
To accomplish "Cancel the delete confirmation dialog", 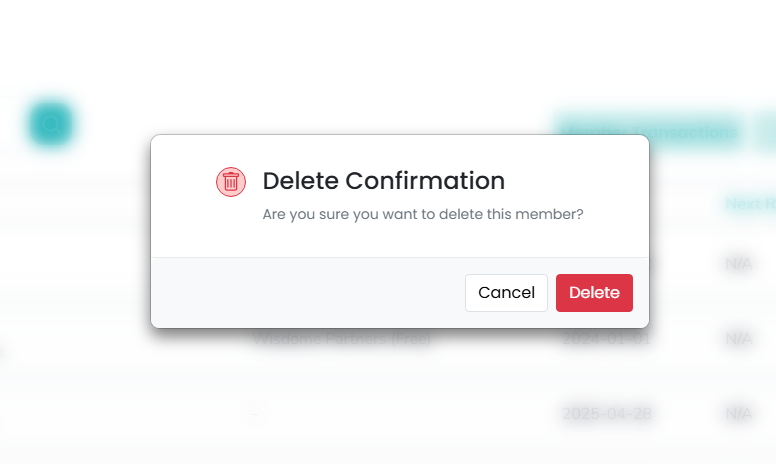I will pos(506,293).
